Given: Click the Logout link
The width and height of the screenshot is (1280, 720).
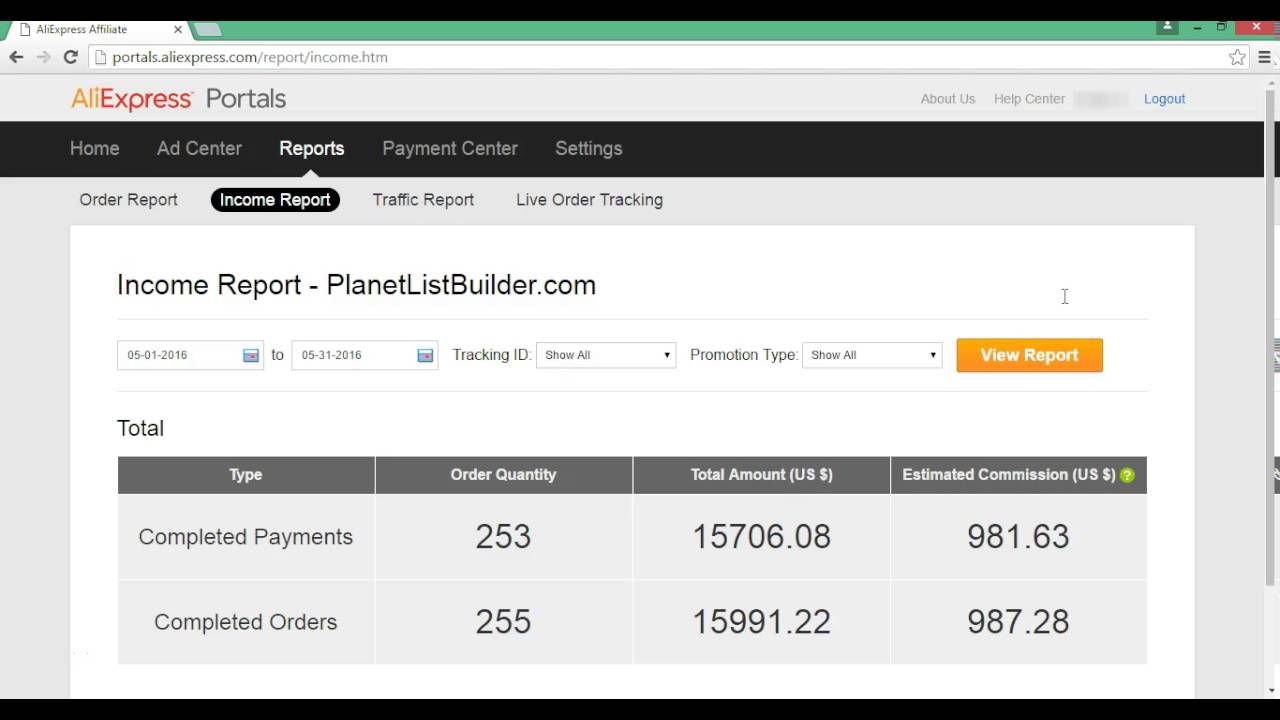Looking at the screenshot, I should pyautogui.click(x=1164, y=99).
